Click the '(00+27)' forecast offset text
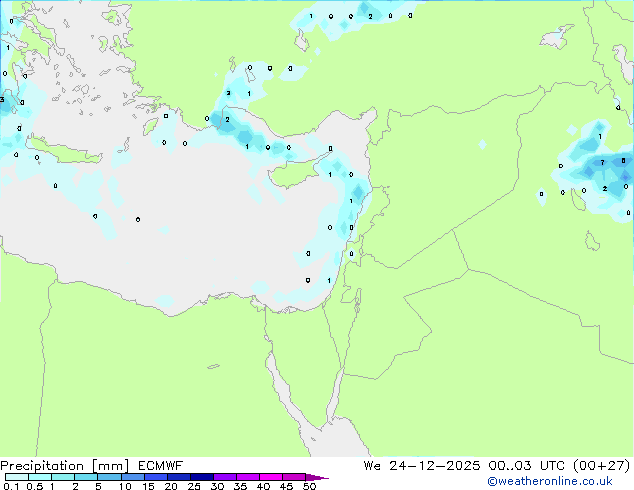Viewport: 634px width, 490px height. coord(602,466)
